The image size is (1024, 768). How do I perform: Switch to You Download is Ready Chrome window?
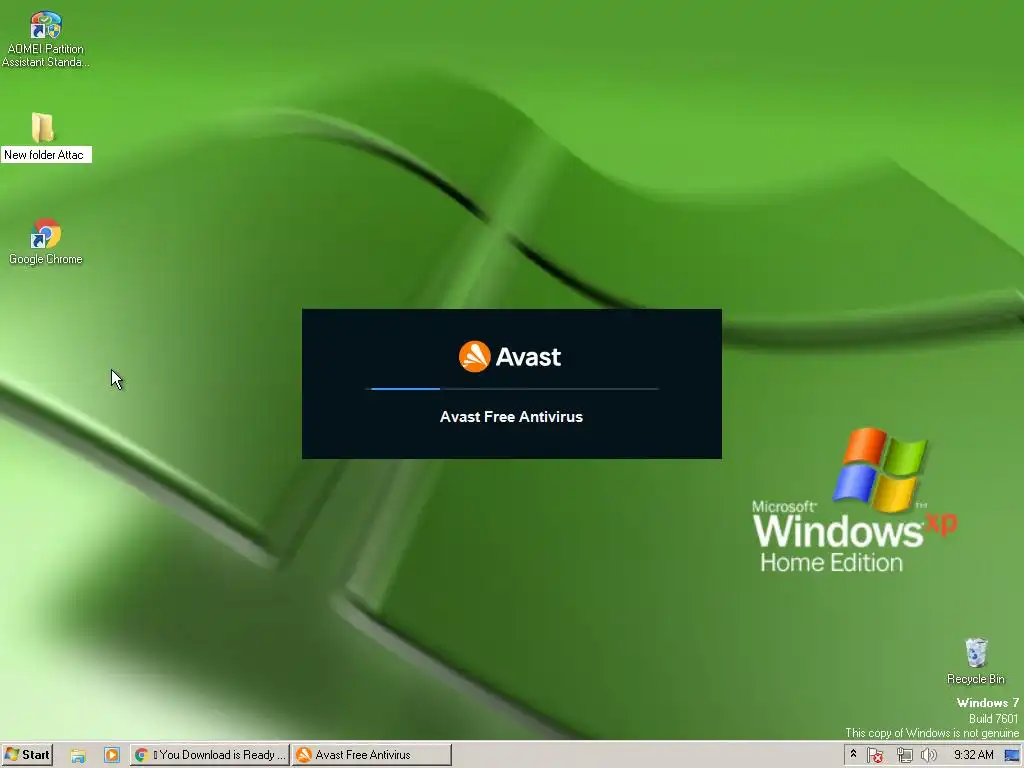coord(210,755)
